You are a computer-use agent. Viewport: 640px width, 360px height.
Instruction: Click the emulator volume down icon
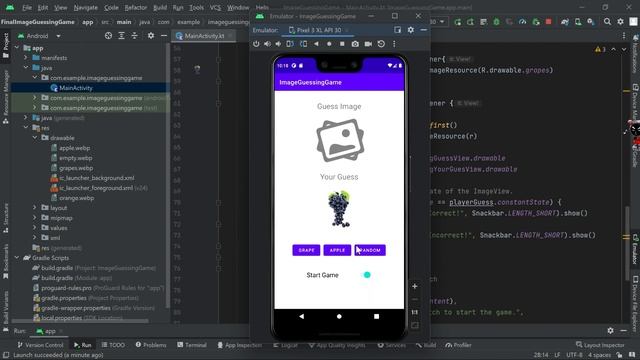click(x=278, y=44)
